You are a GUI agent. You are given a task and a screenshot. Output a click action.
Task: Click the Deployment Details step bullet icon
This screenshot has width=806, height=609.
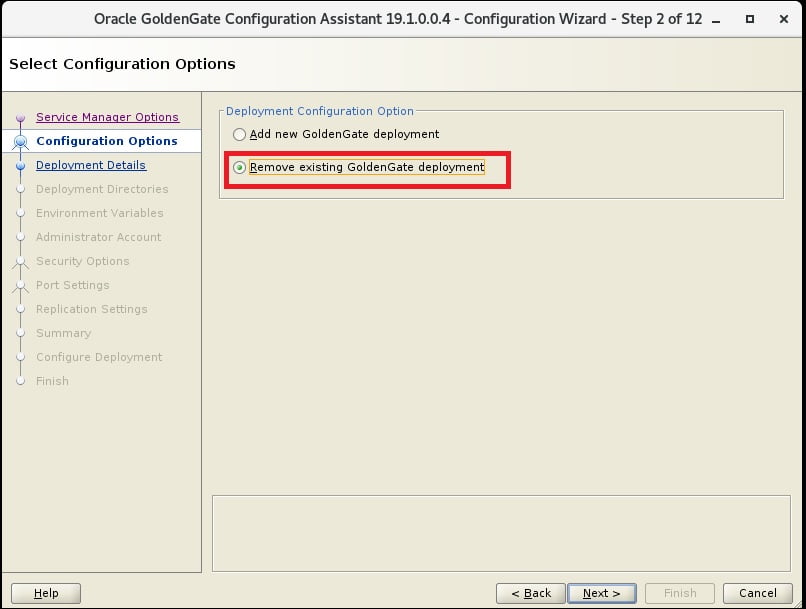click(21, 165)
